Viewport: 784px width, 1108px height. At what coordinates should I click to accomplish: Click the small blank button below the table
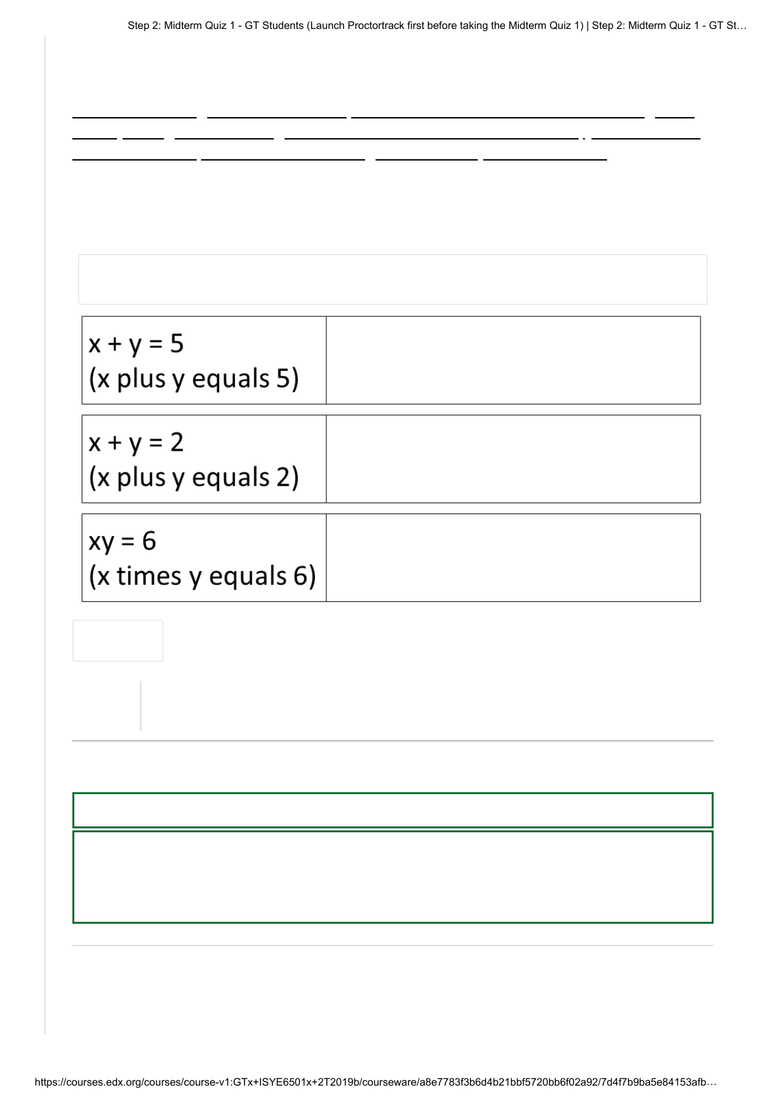coord(118,641)
